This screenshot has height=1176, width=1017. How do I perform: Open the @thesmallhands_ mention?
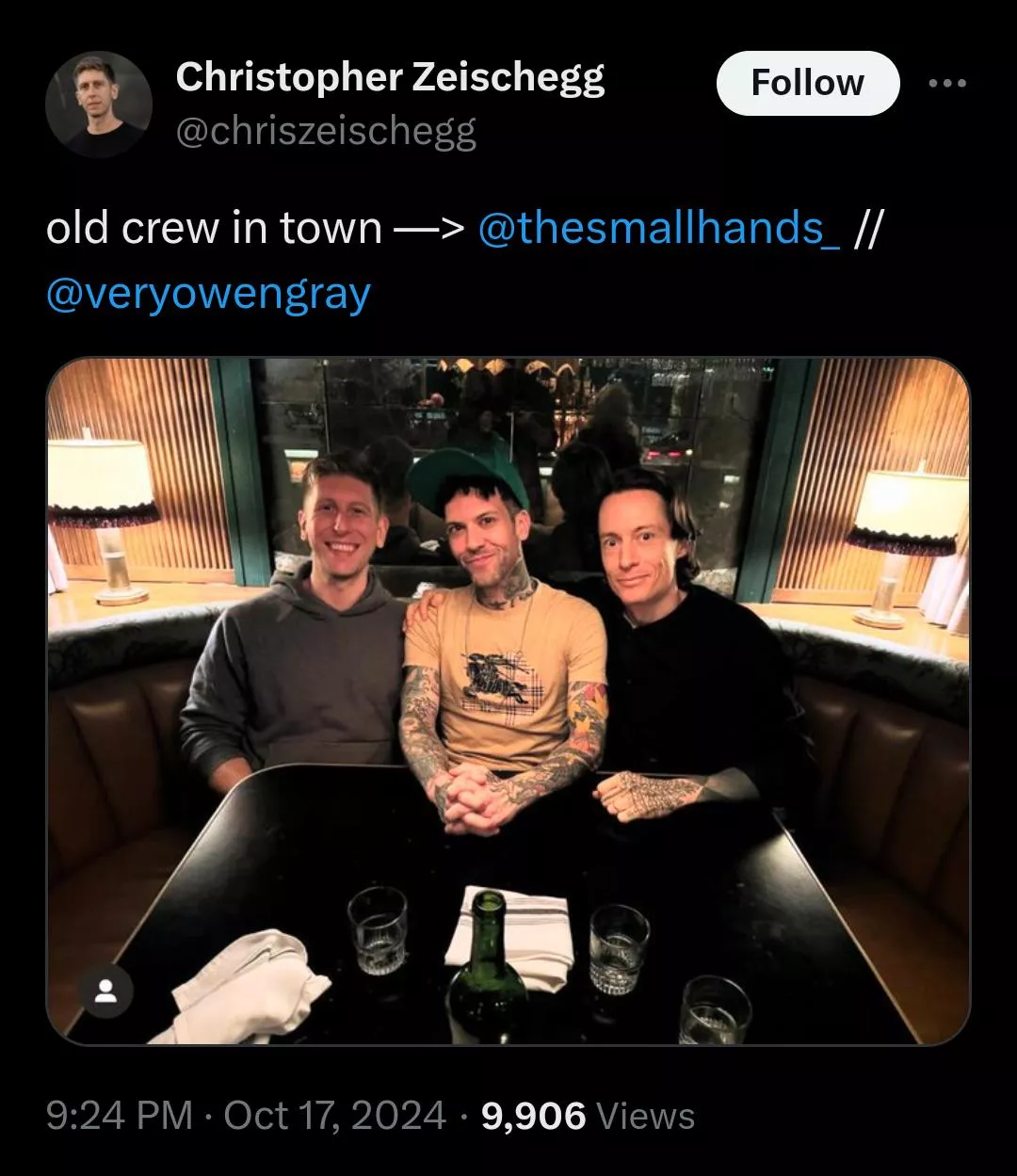(660, 228)
